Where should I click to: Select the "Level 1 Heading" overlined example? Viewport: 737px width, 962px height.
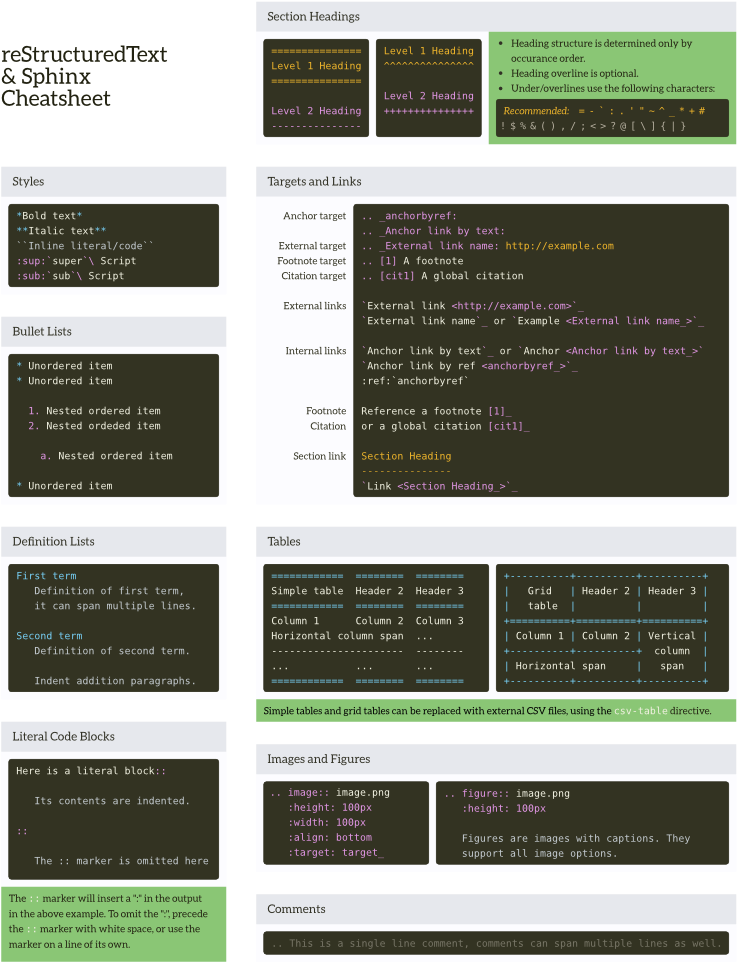316,66
